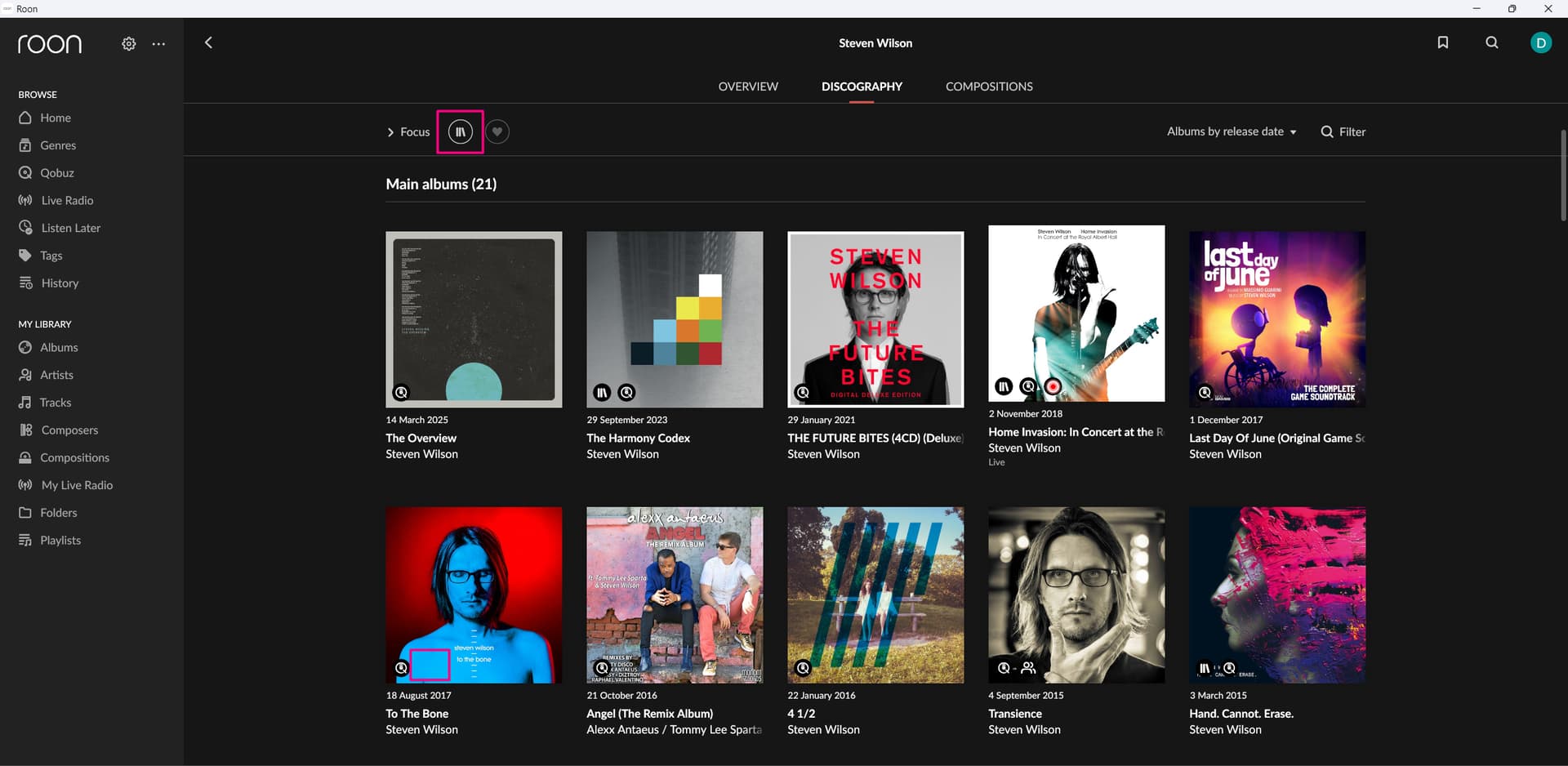Screen dimensions: 1568x766
Task: Click Transience album title link
Action: coord(1015,714)
